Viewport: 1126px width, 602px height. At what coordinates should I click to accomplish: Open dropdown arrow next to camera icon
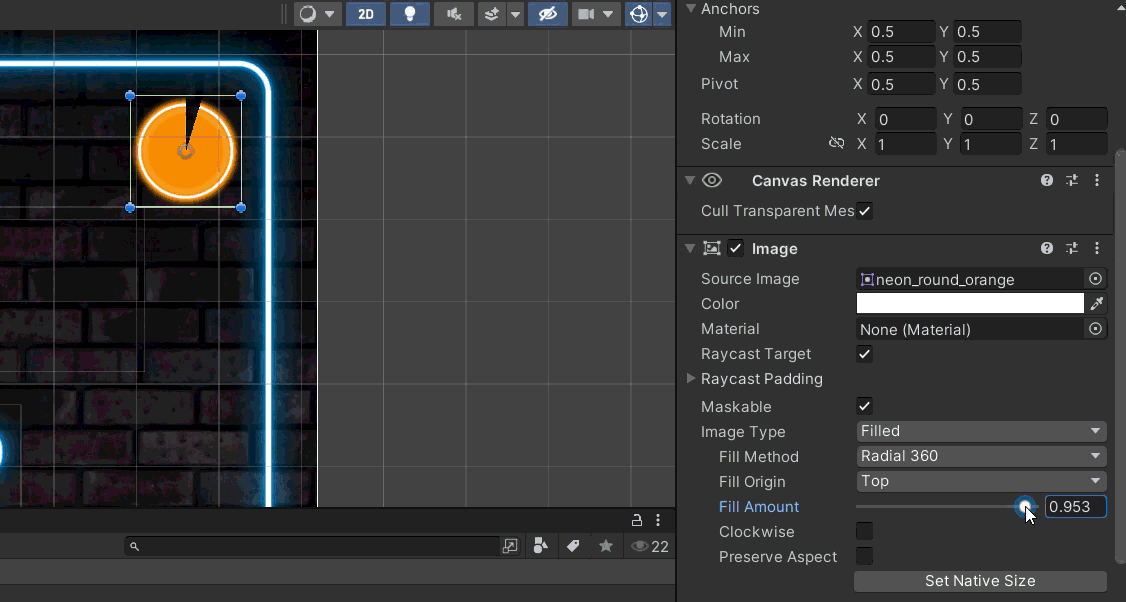608,14
